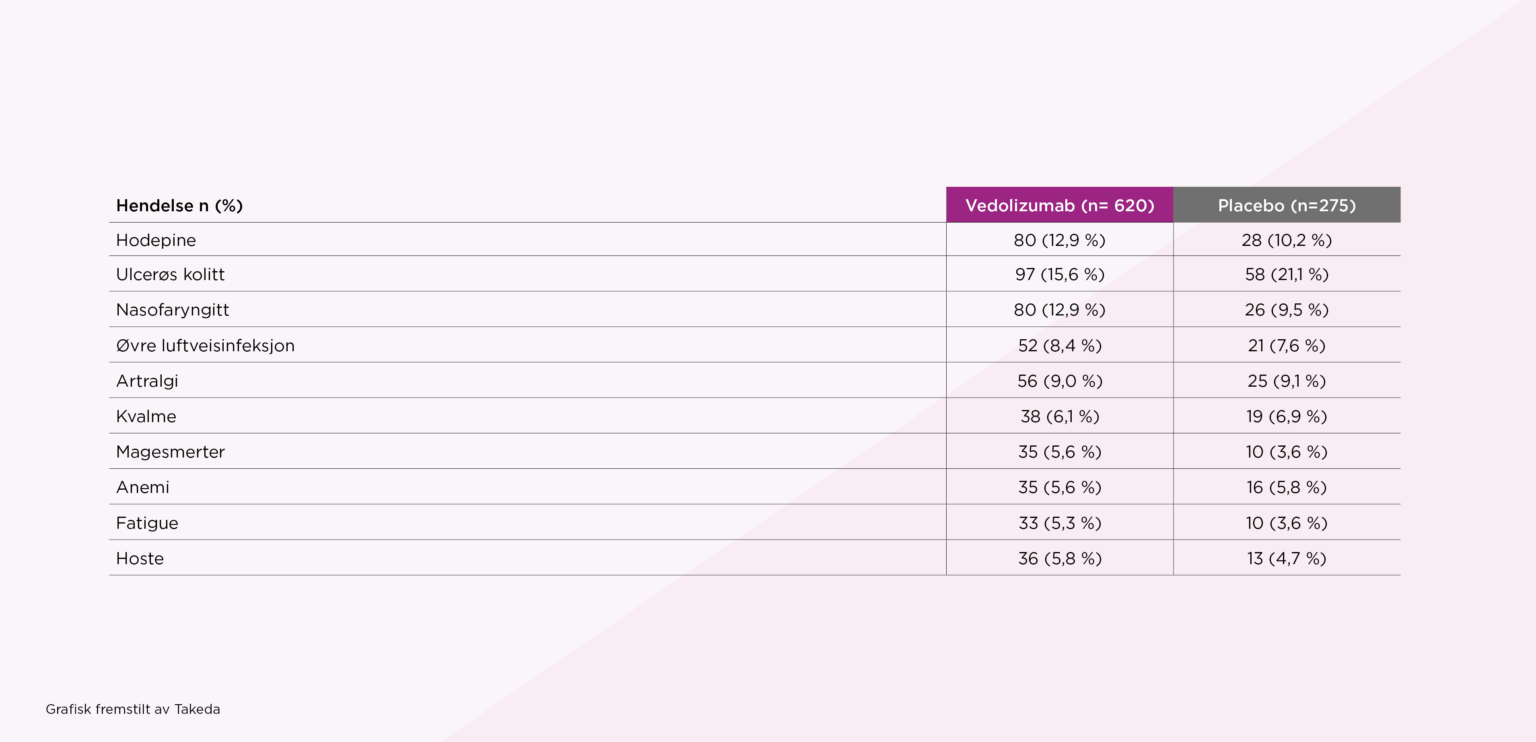Click the Hoste row label
The image size is (1536, 742).
[x=140, y=558]
